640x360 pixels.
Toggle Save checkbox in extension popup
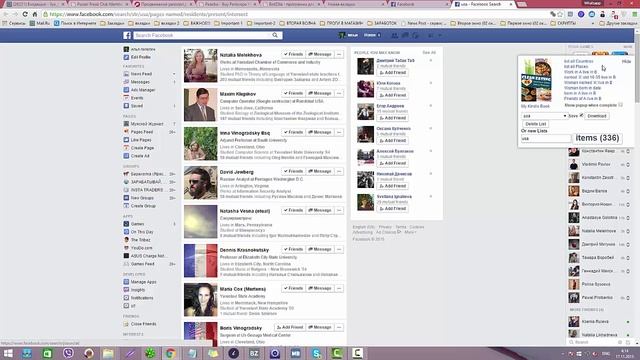(x=582, y=116)
